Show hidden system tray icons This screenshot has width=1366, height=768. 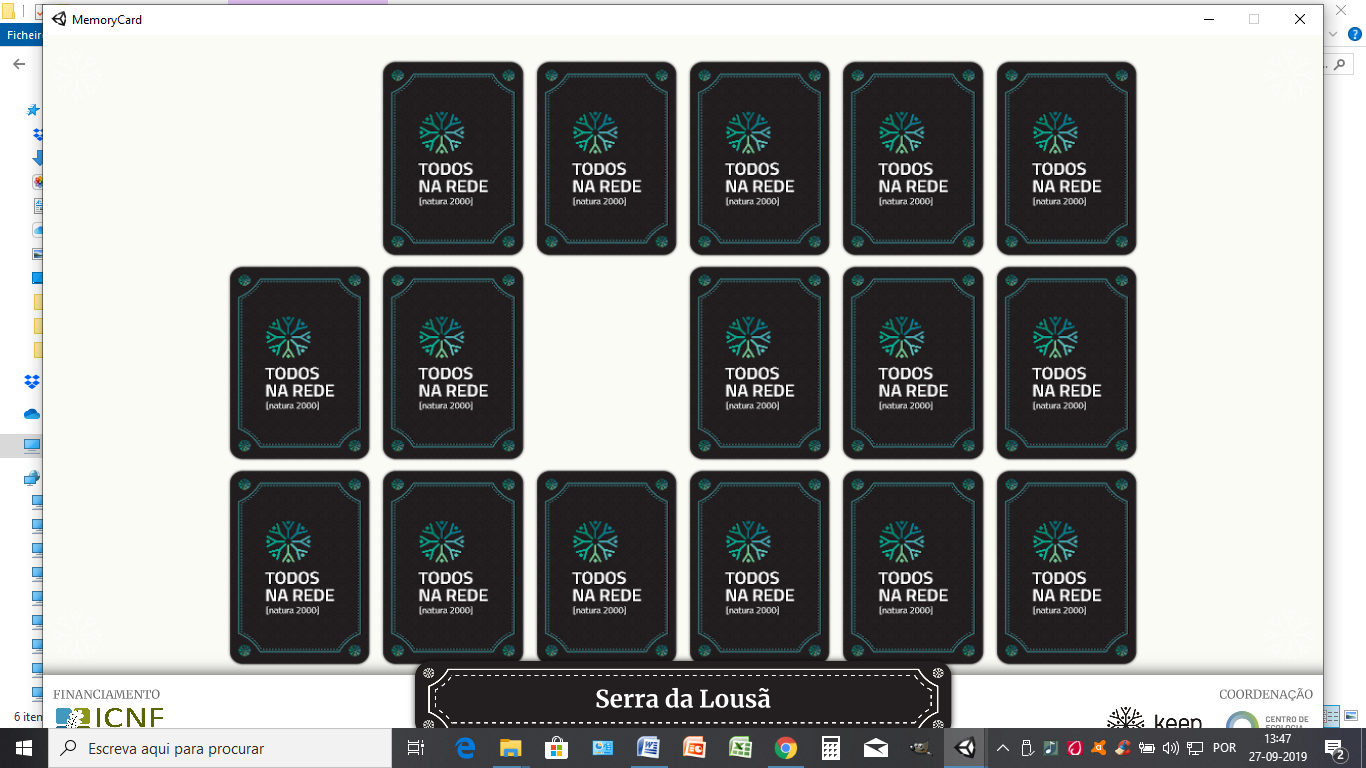pos(1003,748)
